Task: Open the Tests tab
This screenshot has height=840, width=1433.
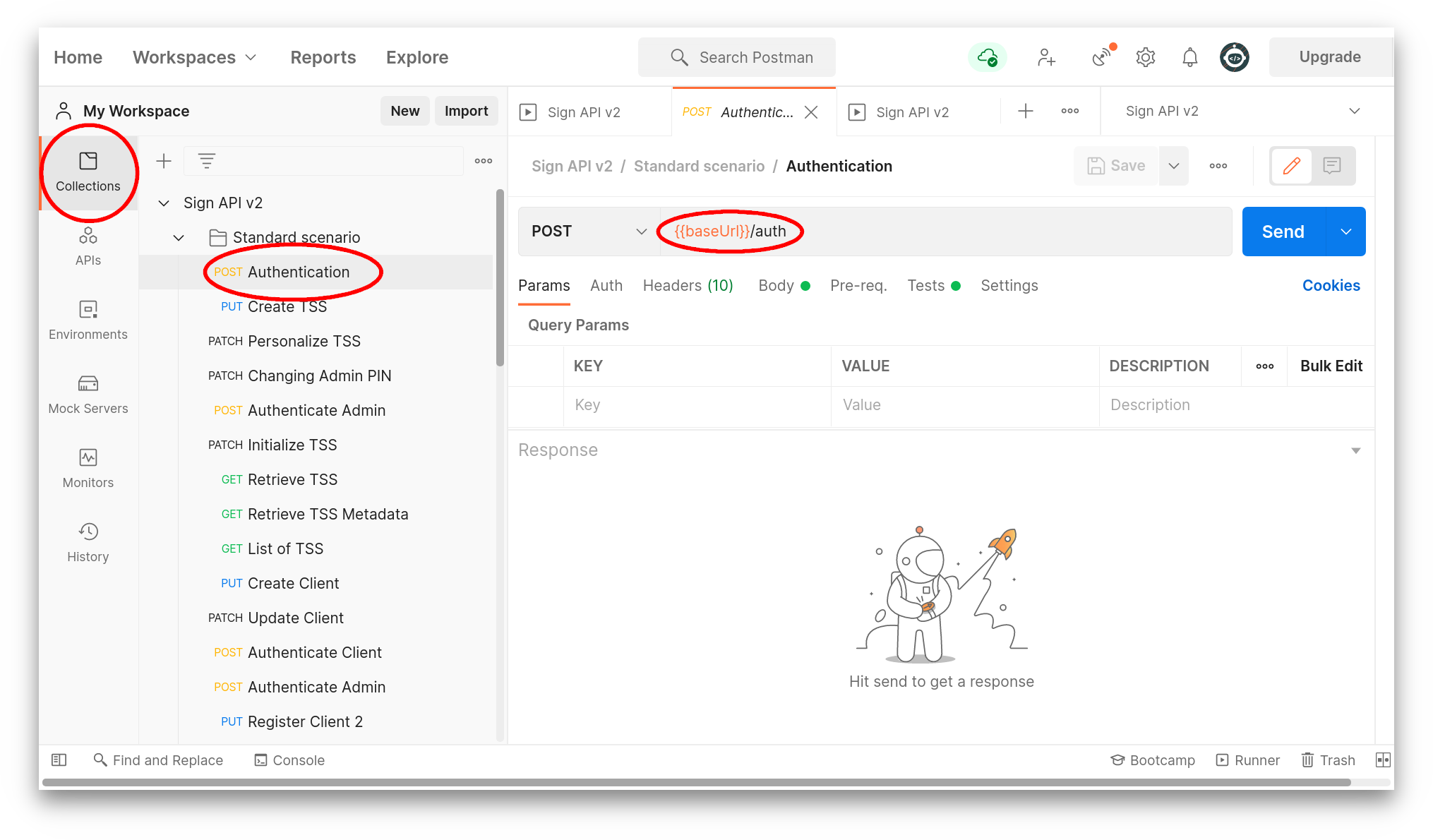Action: click(x=926, y=285)
